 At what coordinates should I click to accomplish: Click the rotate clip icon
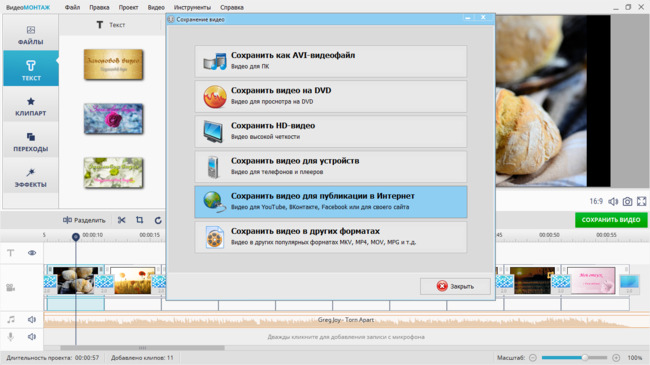click(158, 220)
